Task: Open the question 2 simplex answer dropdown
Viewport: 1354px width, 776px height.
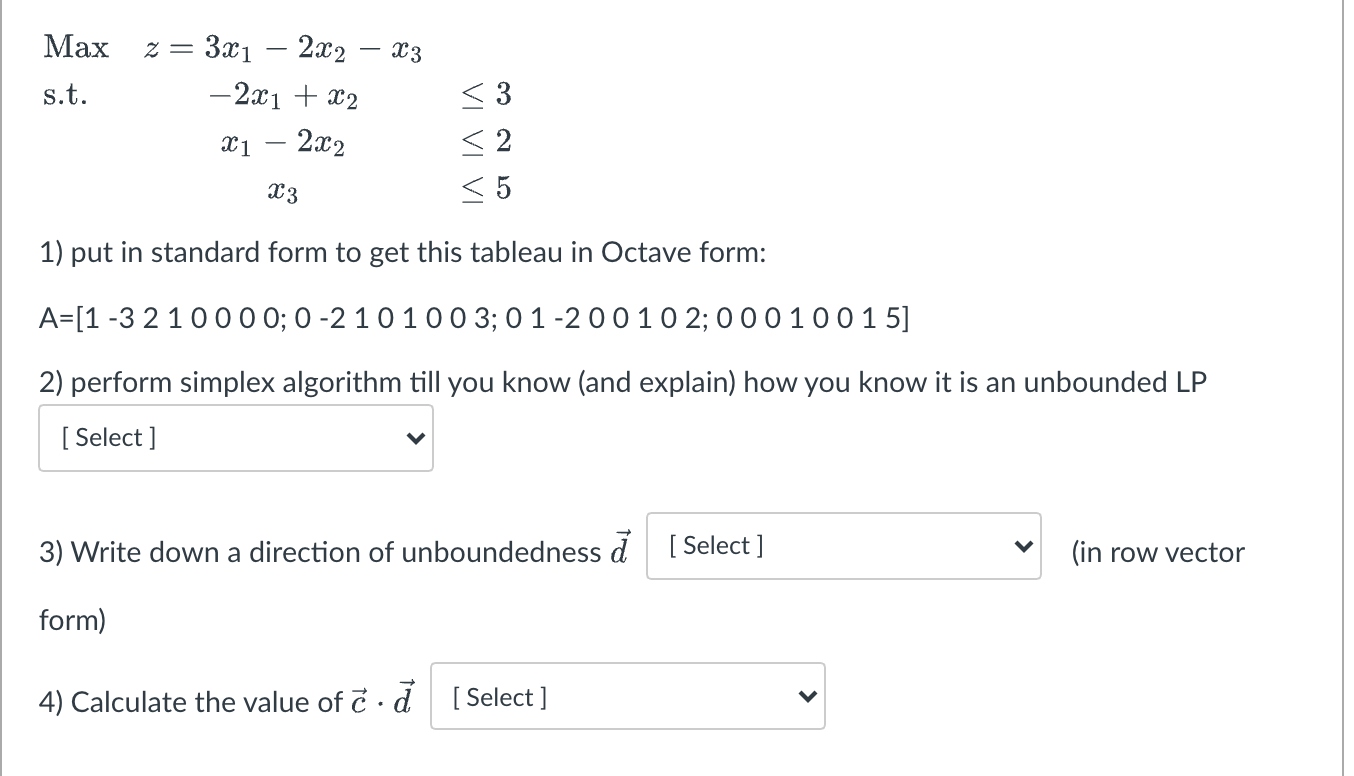Action: click(235, 437)
